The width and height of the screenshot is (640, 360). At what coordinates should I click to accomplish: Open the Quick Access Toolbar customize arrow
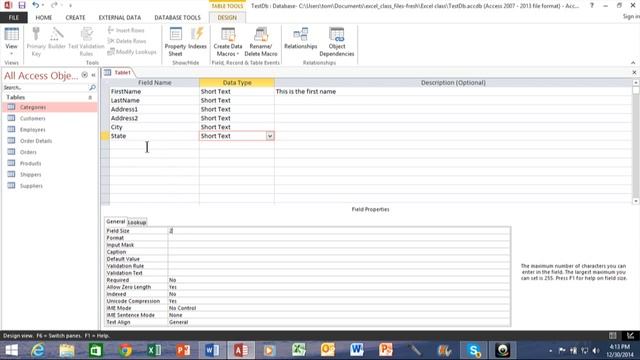pyautogui.click(x=70, y=5)
